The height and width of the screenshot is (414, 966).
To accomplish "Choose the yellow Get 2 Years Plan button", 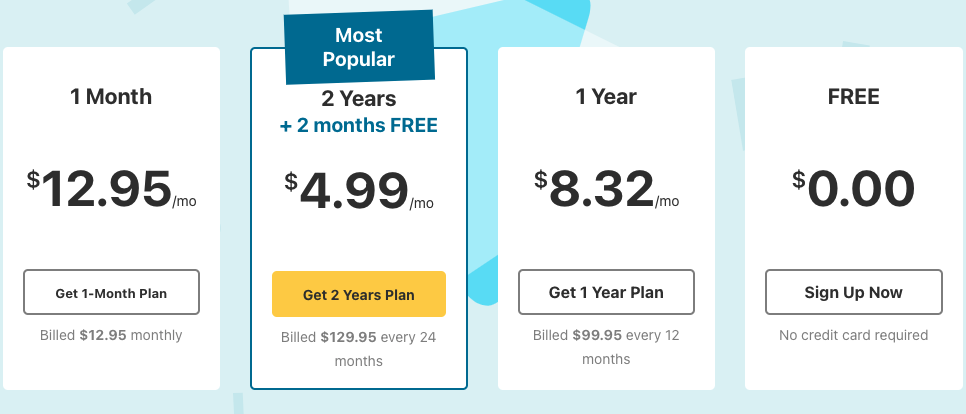I will (x=359, y=294).
